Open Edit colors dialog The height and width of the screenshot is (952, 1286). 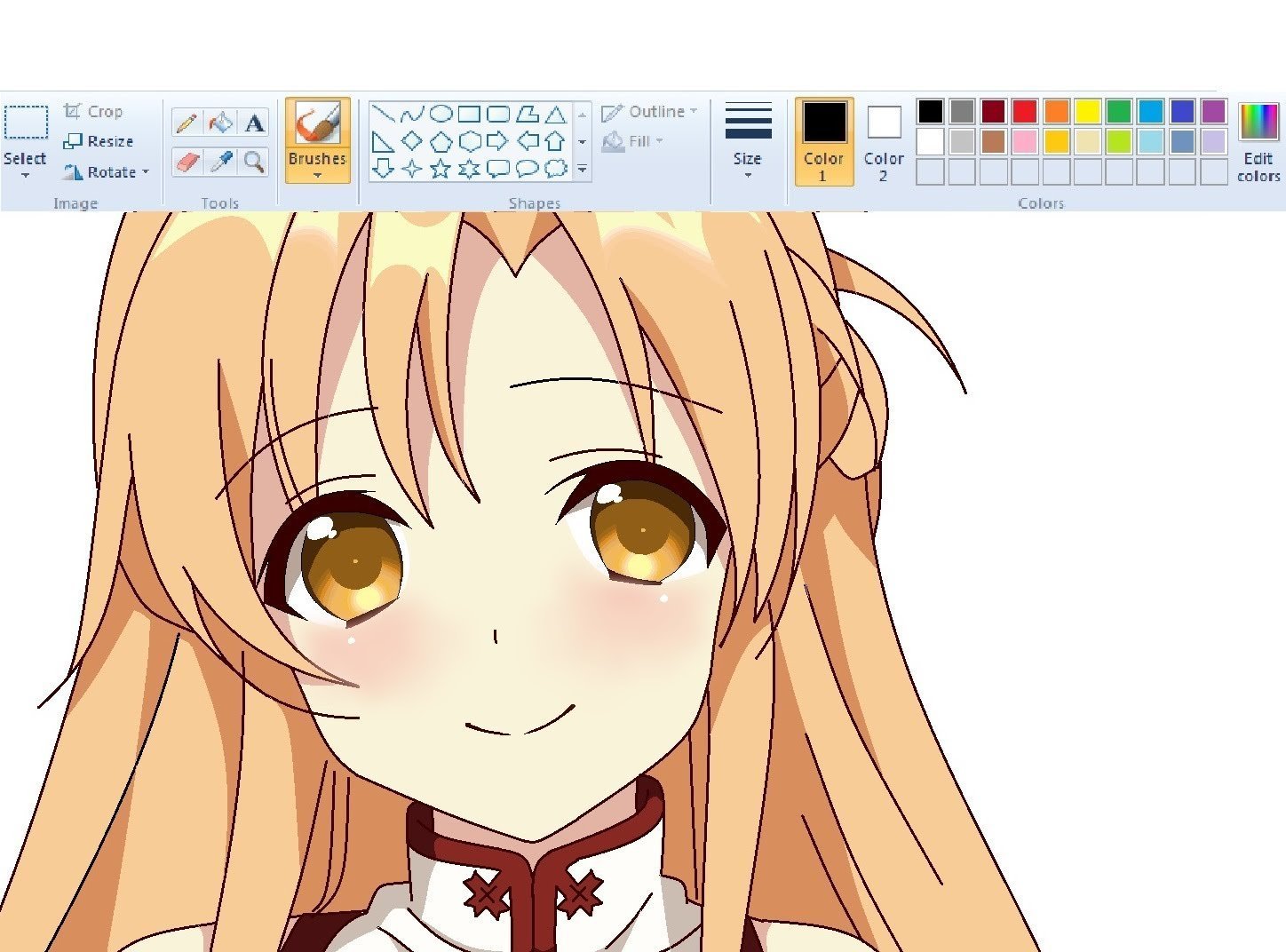(x=1258, y=141)
